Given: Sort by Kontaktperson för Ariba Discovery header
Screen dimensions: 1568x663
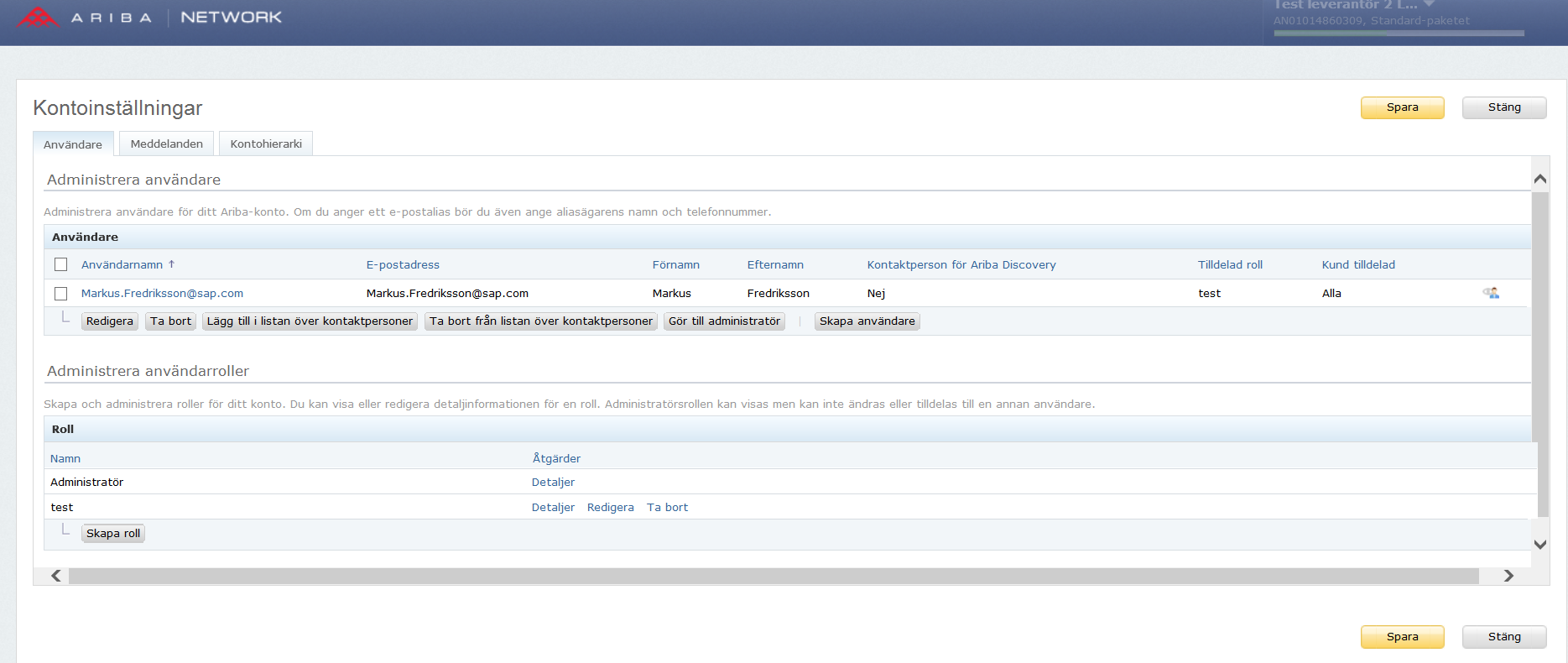Looking at the screenshot, I should pyautogui.click(x=961, y=264).
